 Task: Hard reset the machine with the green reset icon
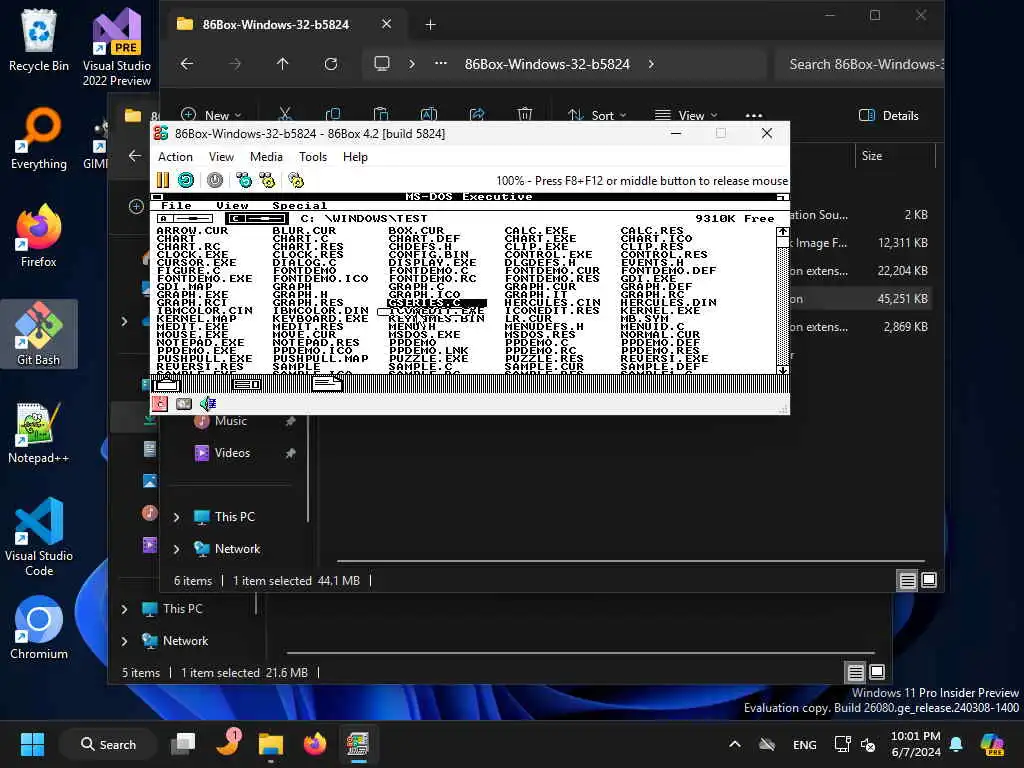[186, 180]
